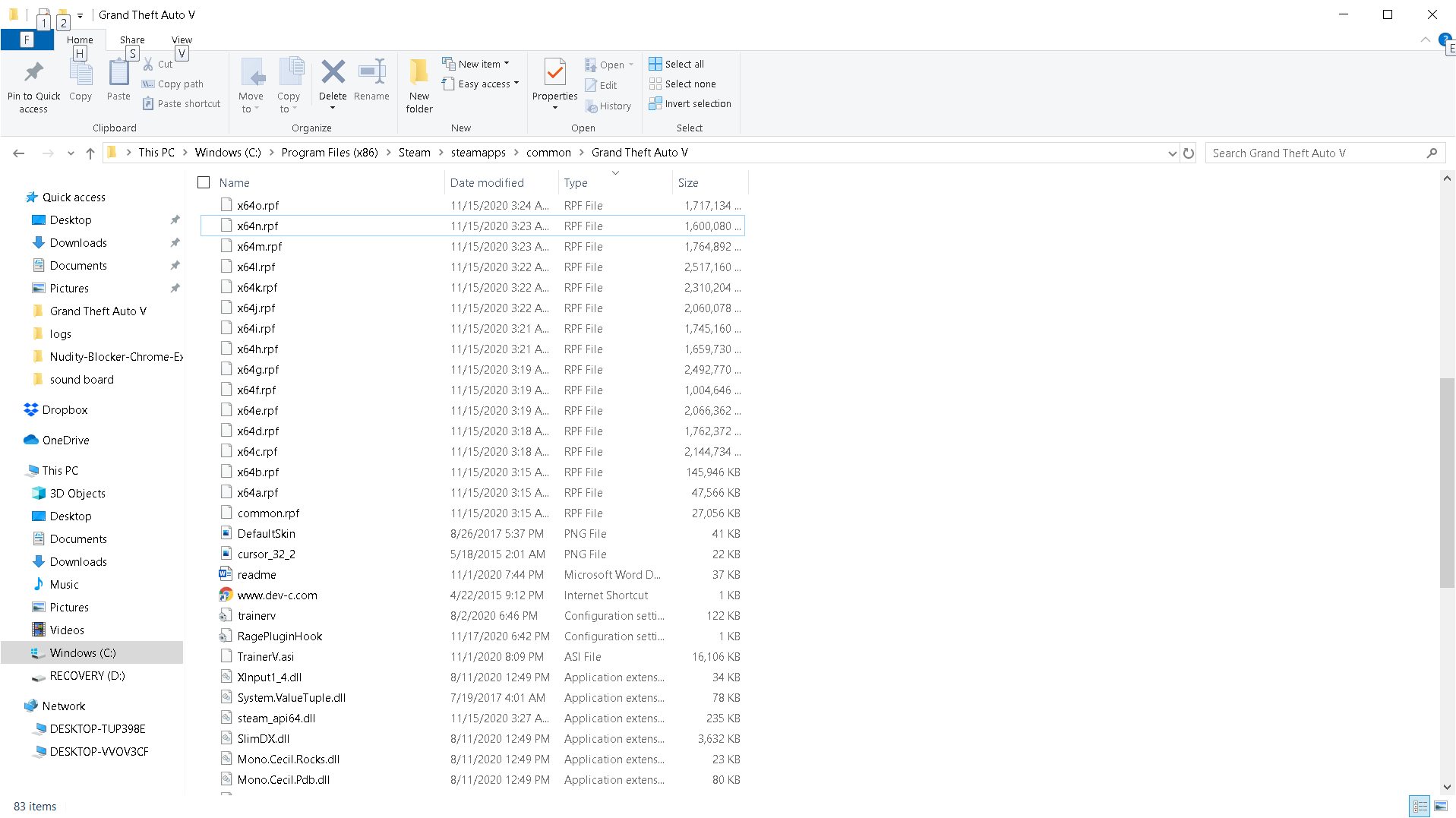The image size is (1456, 818).
Task: Click the Delete X icon
Action: [333, 72]
